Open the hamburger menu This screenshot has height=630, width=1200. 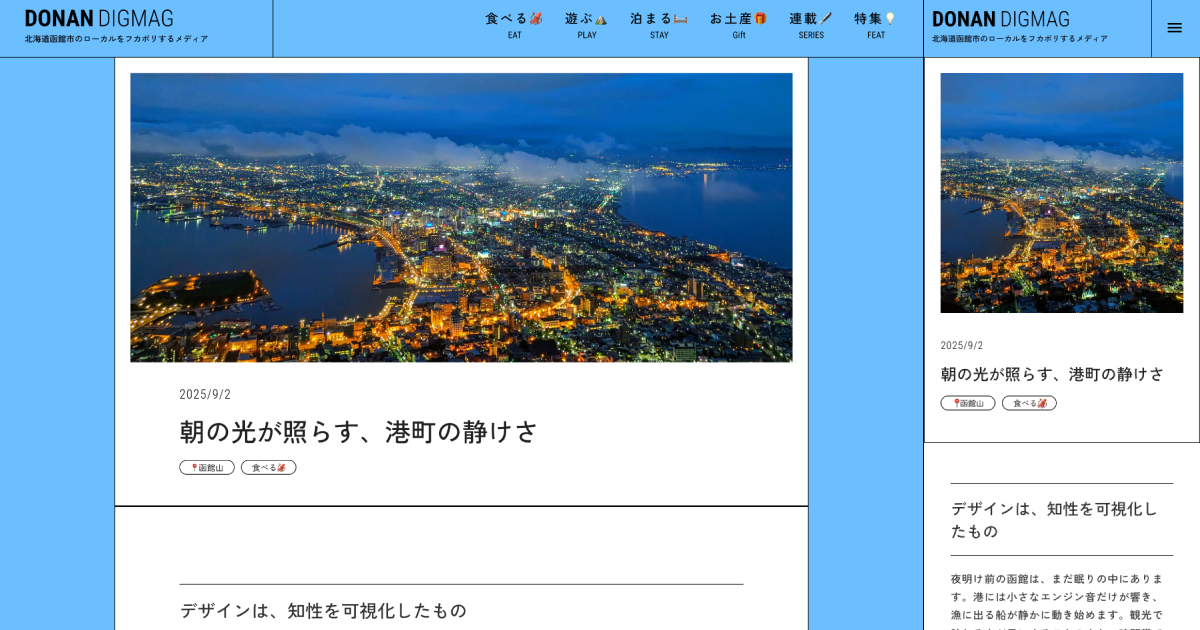(x=1174, y=28)
